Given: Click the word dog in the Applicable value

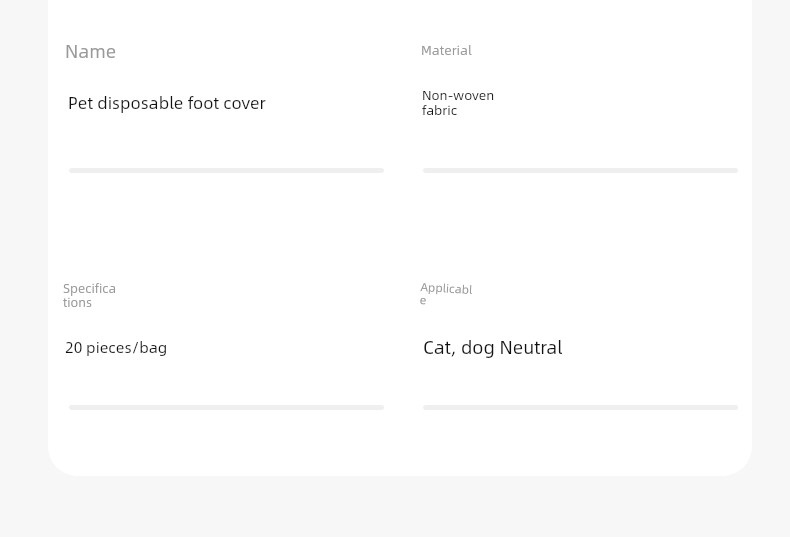Looking at the screenshot, I should pyautogui.click(x=478, y=348).
